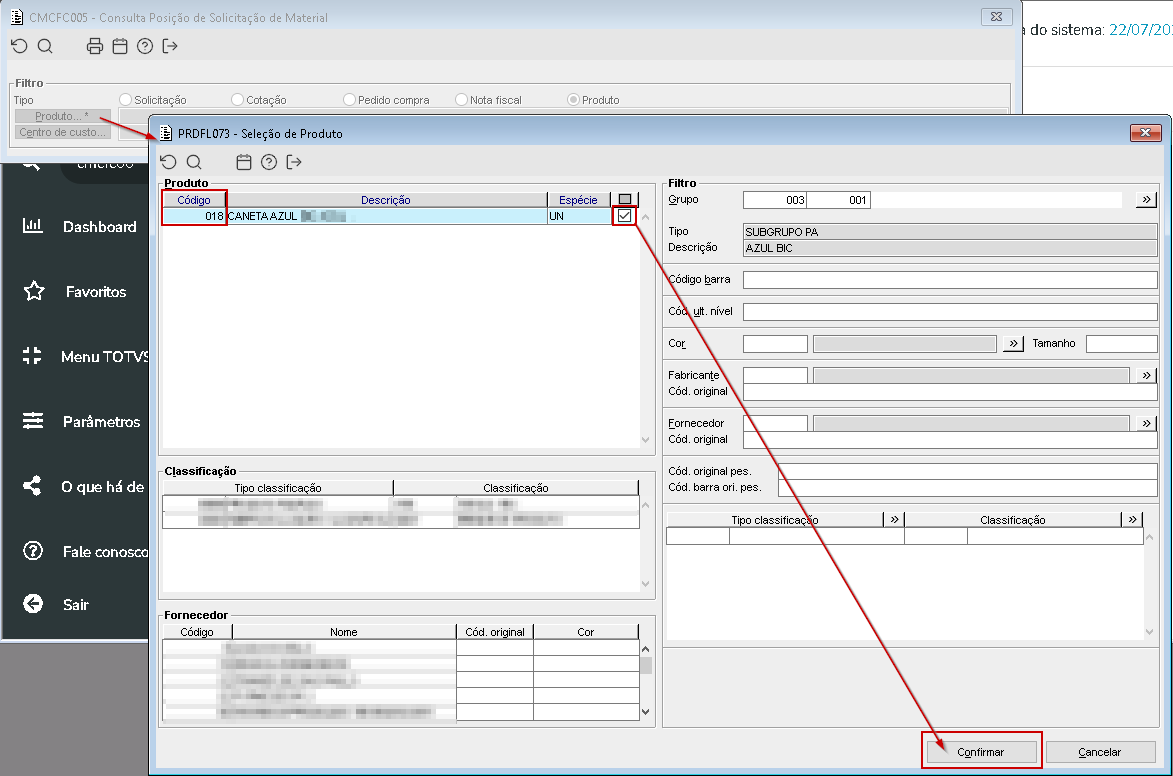Screen dimensions: 1173x776
Task: Open Dashboard chart icon in sidebar
Action: point(32,226)
